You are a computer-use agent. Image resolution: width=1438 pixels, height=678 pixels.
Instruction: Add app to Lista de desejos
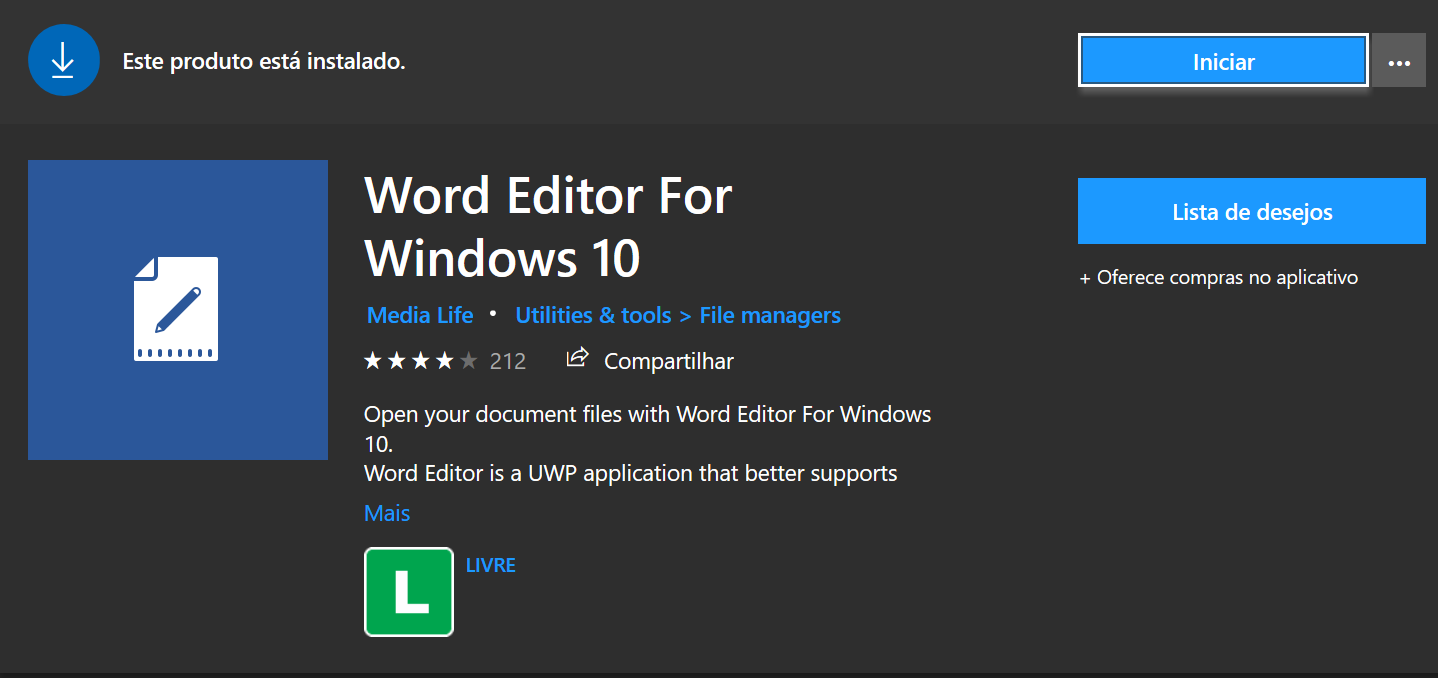point(1251,212)
